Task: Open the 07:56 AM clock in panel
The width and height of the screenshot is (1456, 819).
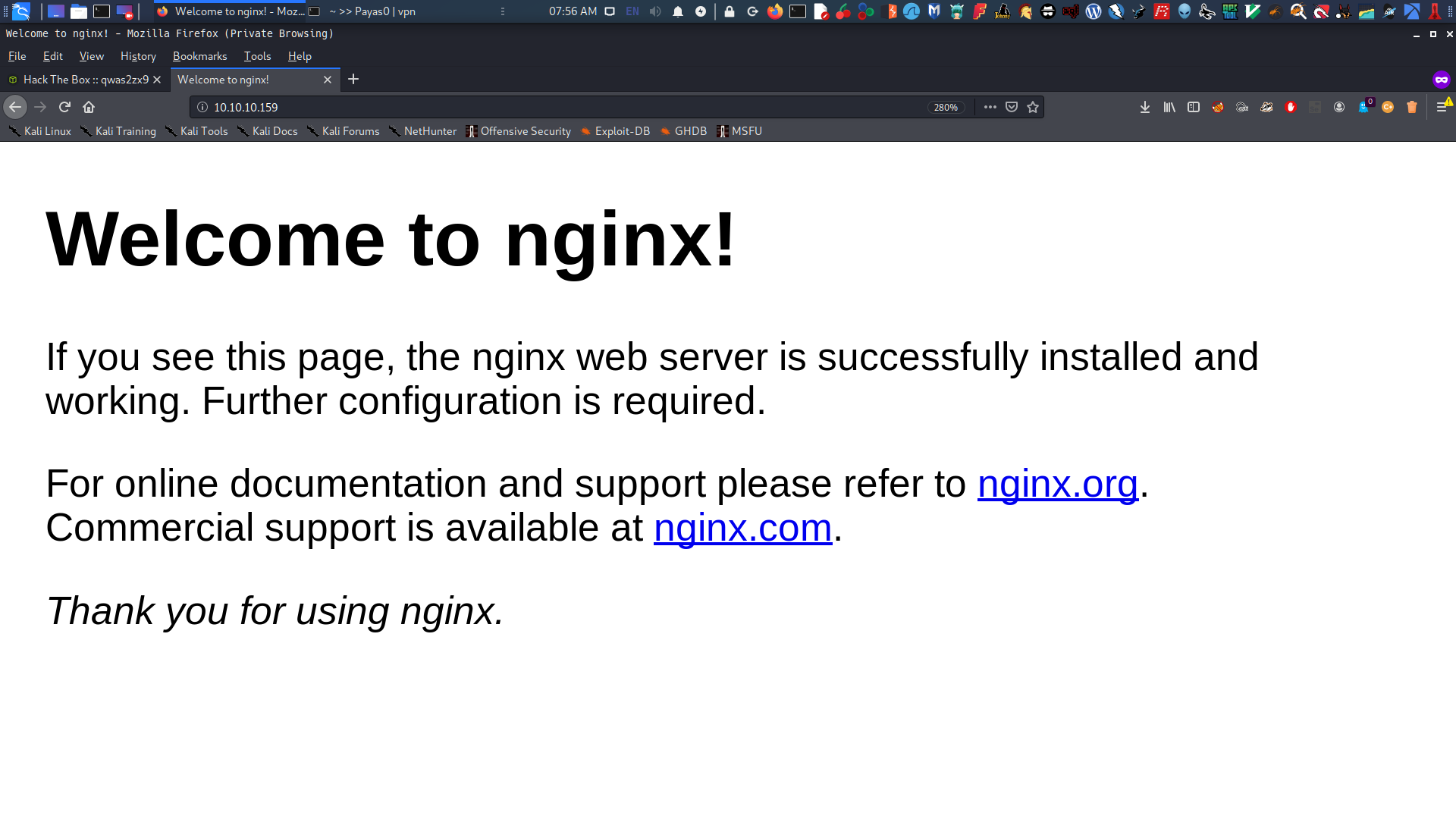Action: tap(573, 11)
